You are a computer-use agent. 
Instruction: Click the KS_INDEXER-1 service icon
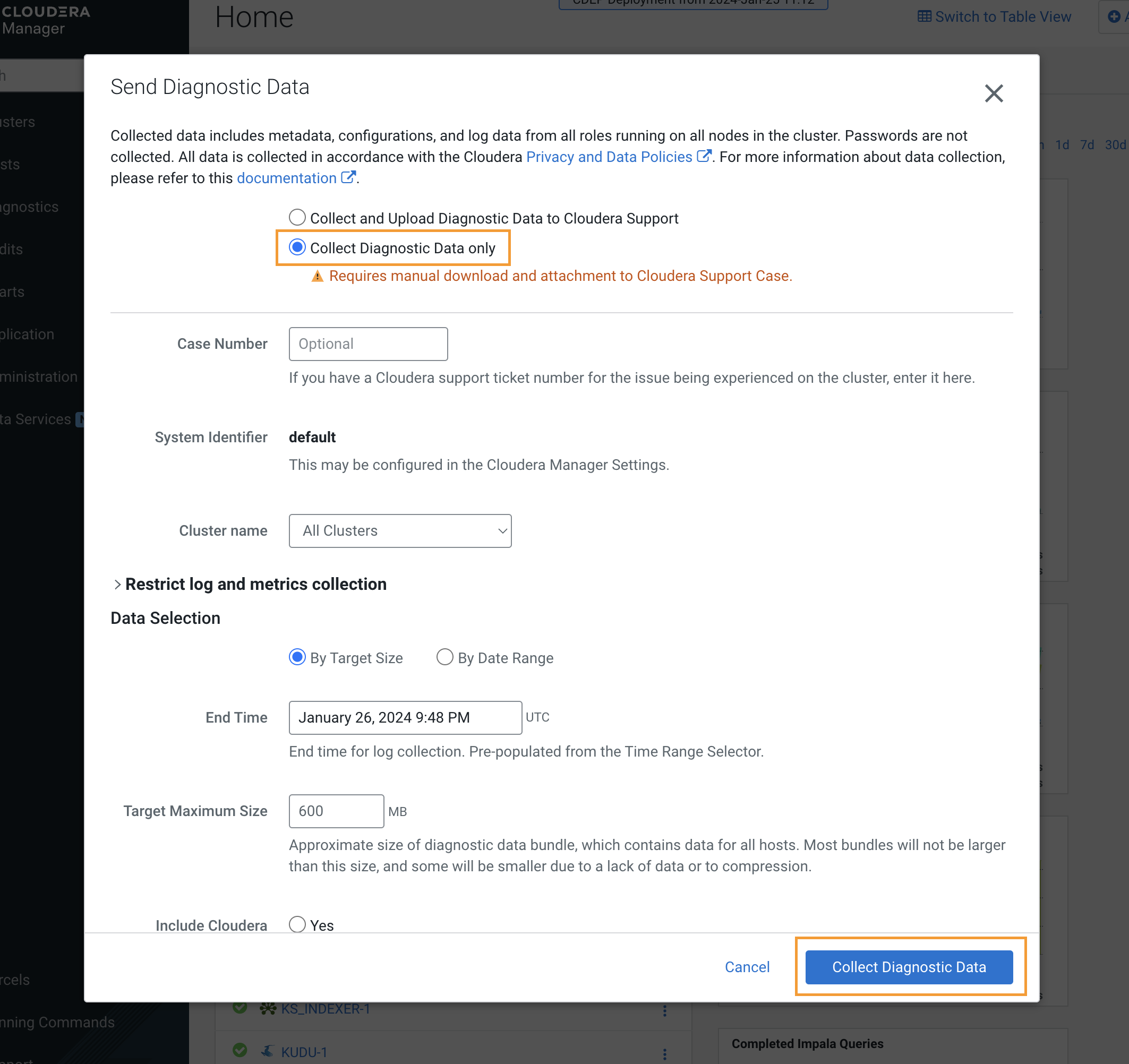(x=268, y=1008)
